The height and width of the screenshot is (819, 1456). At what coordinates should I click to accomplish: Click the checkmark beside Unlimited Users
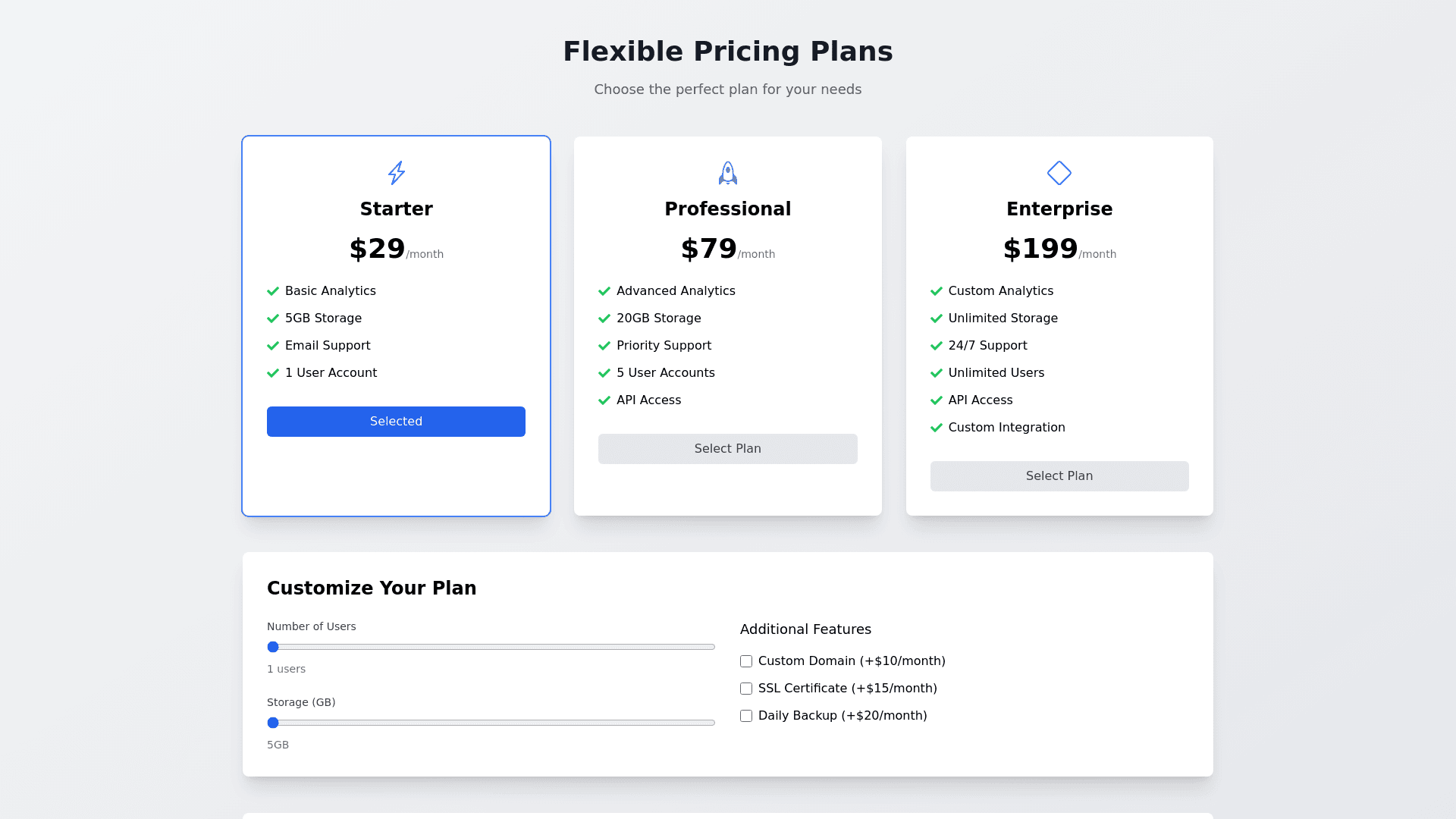pos(937,373)
